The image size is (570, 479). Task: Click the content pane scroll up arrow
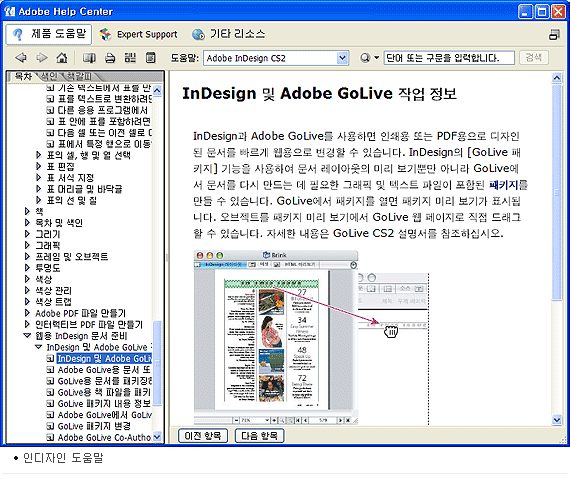coord(557,77)
